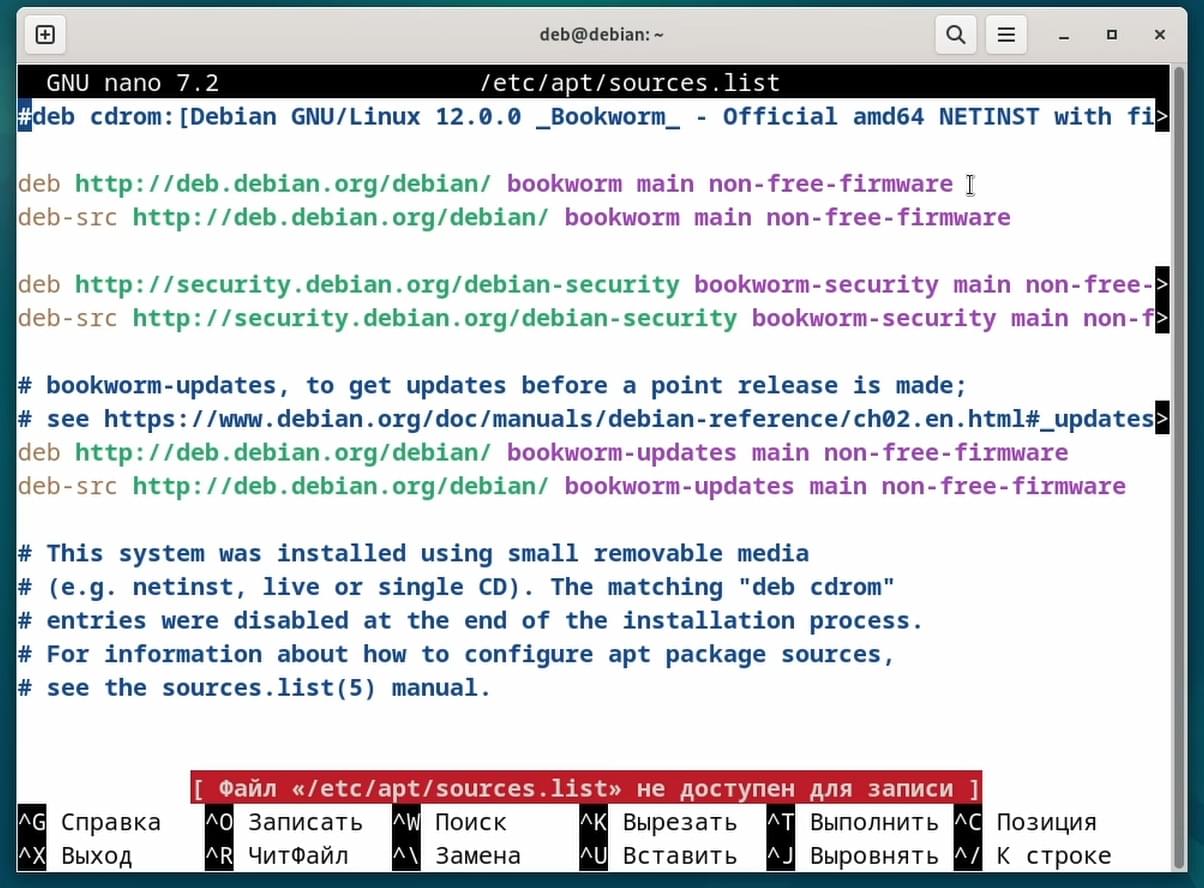Click the "^/ К строке" go-to-line shortcut

tap(1032, 856)
